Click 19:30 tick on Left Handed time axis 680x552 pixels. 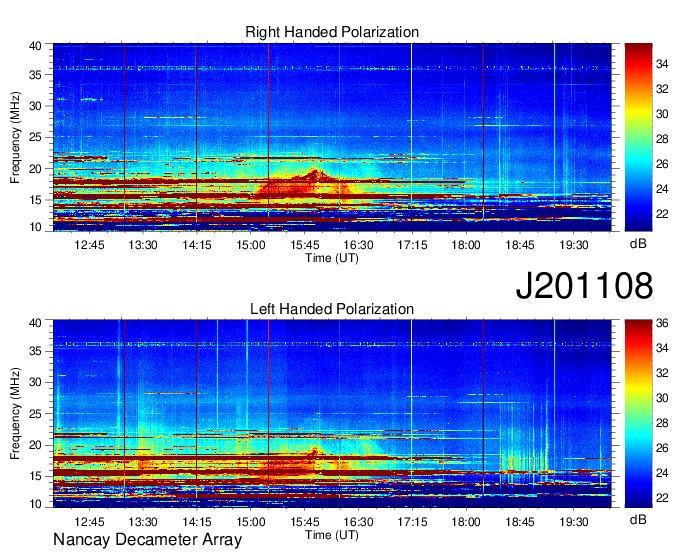tap(573, 522)
